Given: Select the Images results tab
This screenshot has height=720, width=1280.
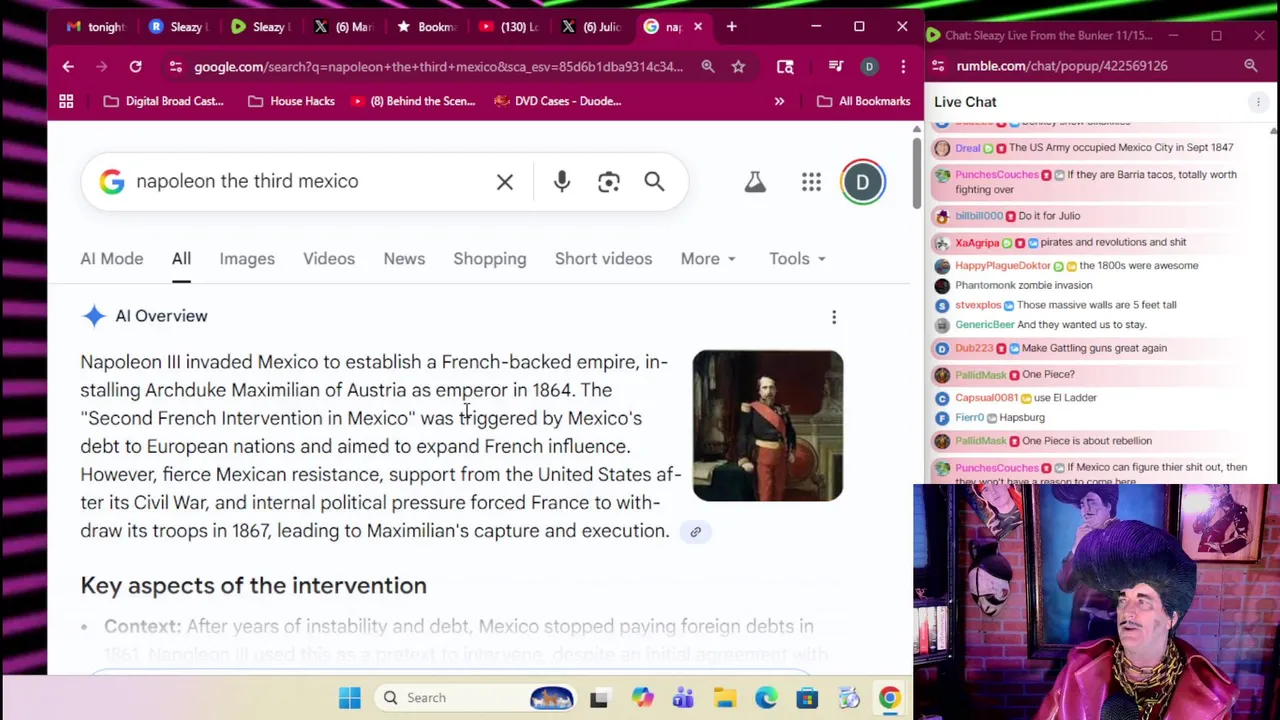Looking at the screenshot, I should tap(247, 259).
